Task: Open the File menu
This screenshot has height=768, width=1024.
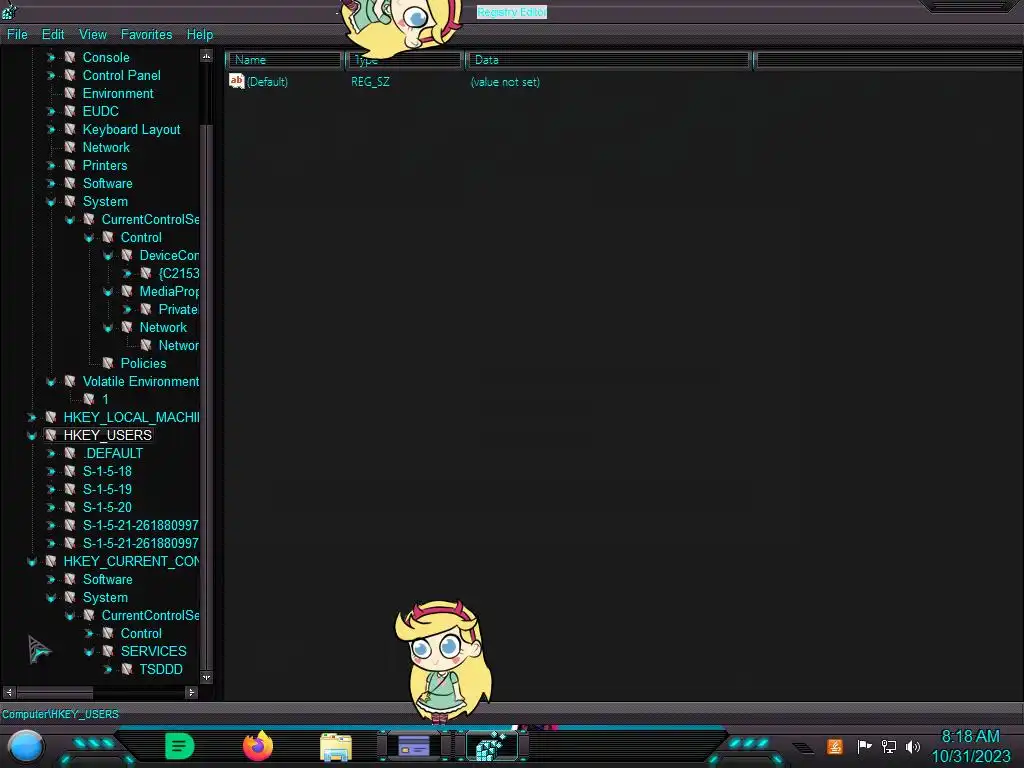Action: click(x=17, y=35)
